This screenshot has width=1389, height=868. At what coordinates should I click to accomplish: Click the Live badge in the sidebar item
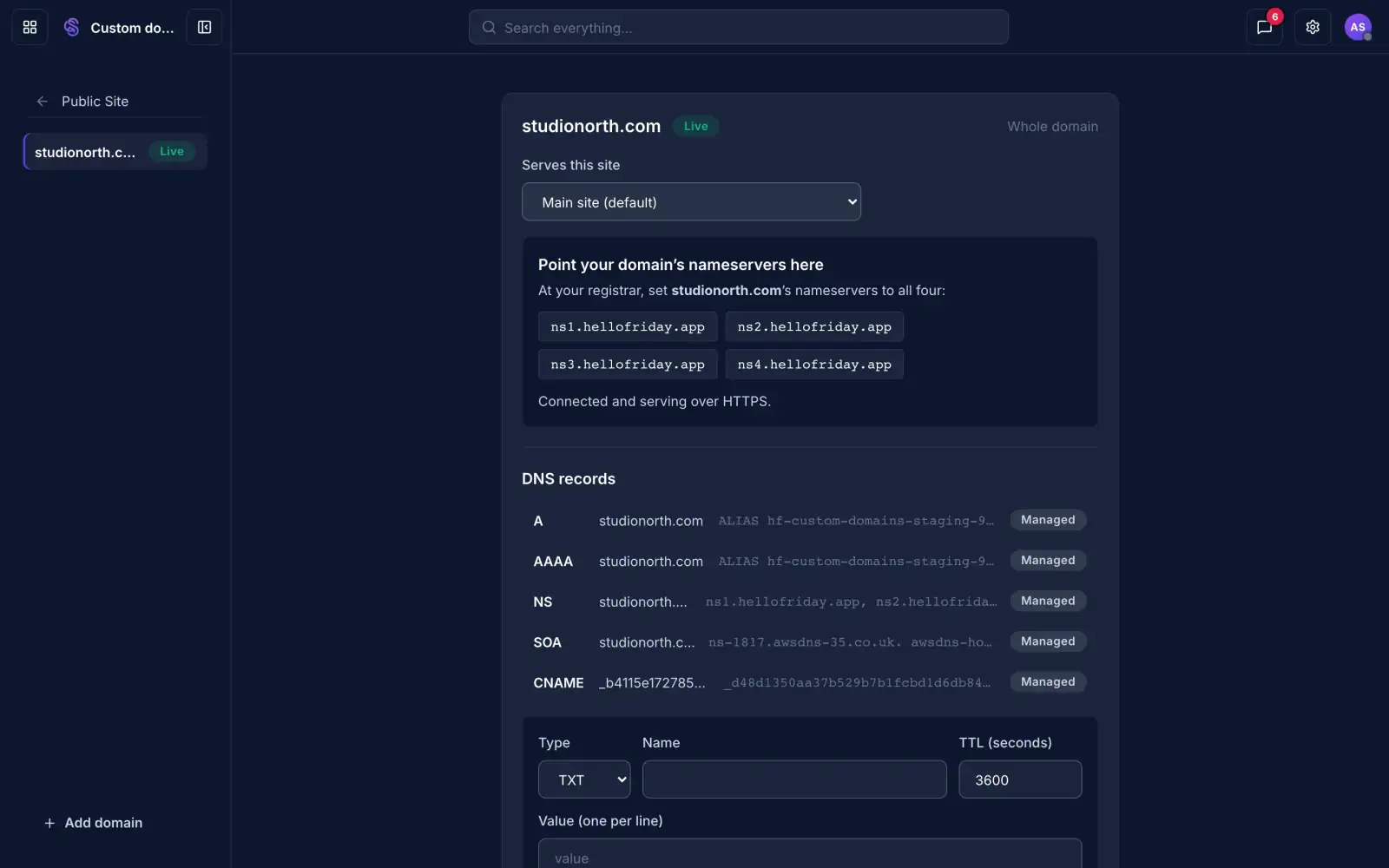[172, 151]
